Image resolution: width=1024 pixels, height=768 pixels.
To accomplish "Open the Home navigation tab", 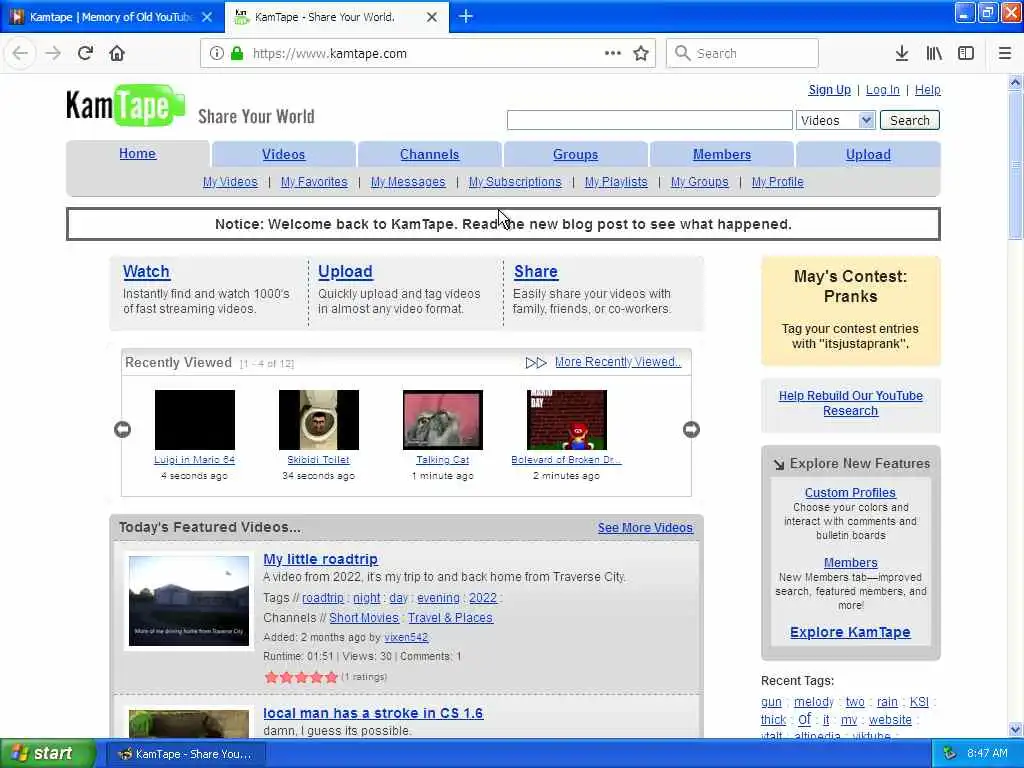I will [x=137, y=153].
